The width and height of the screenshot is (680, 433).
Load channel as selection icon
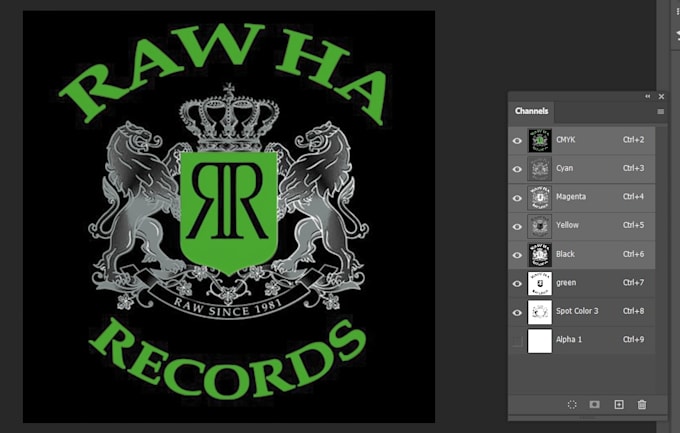[572, 405]
